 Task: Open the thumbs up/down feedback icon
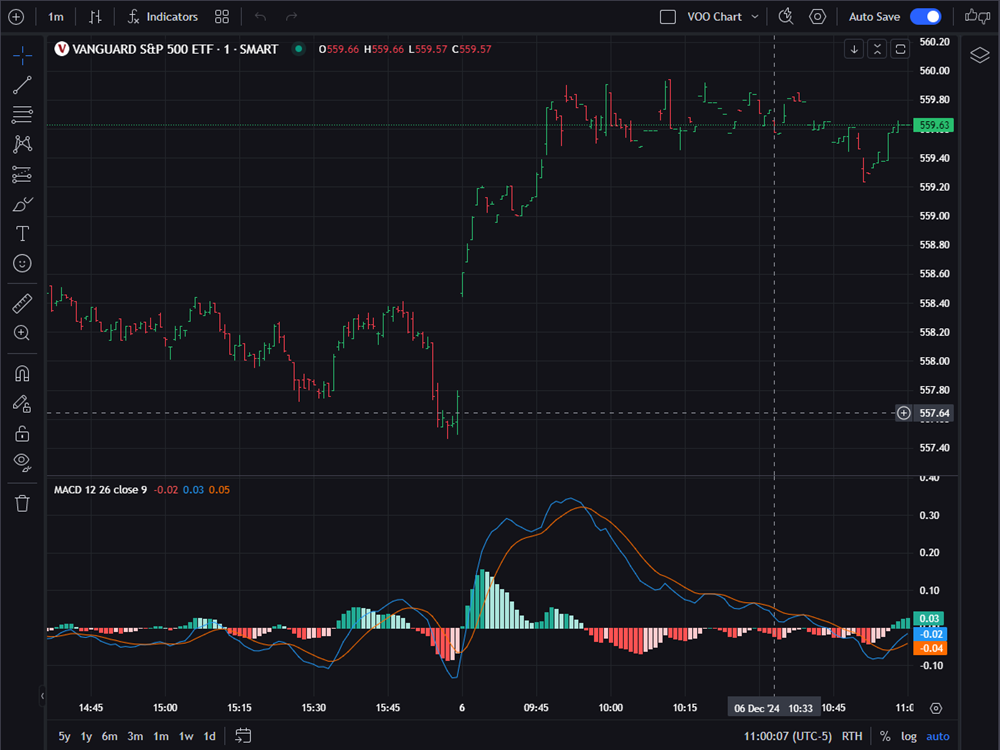[x=977, y=17]
